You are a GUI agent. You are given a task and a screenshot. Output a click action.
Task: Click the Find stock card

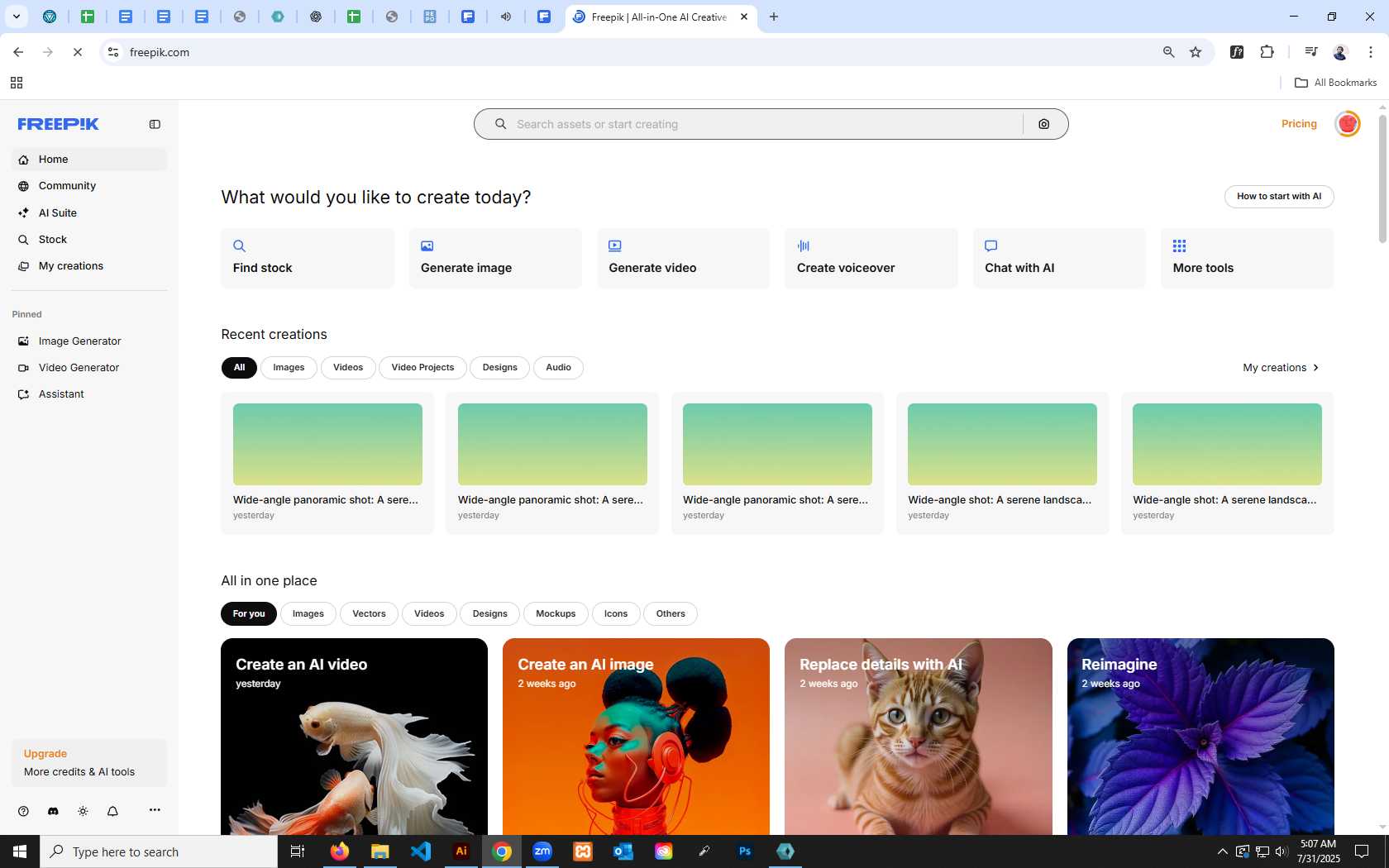coord(307,259)
